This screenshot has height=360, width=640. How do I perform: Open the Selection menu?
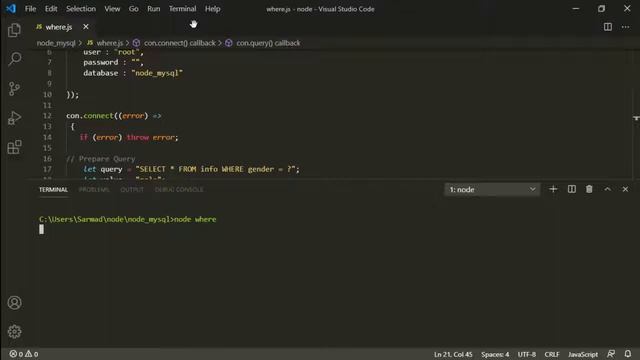(x=81, y=9)
